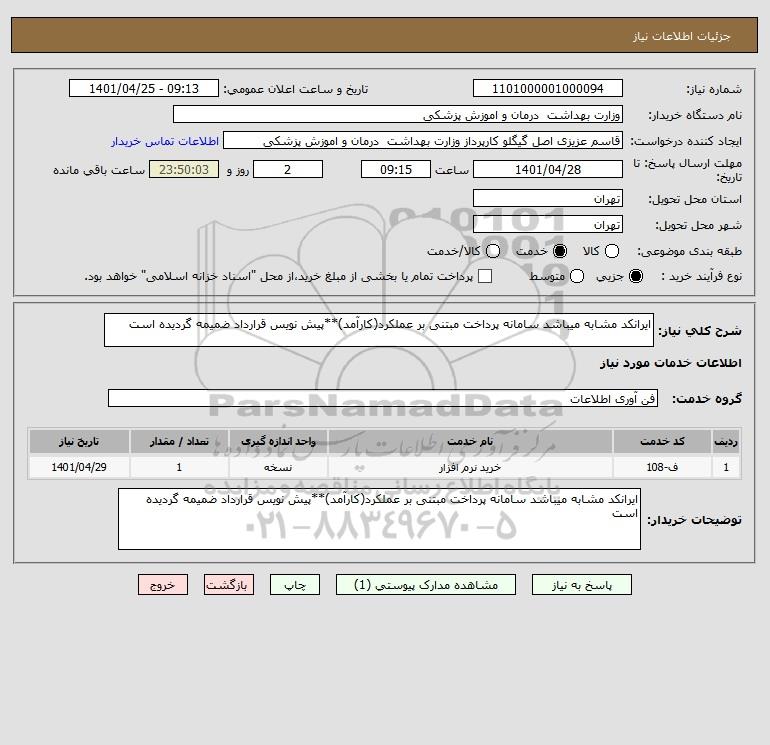Screen dimensions: 770x745
Task: Click the چاپ print button
Action: click(x=295, y=585)
